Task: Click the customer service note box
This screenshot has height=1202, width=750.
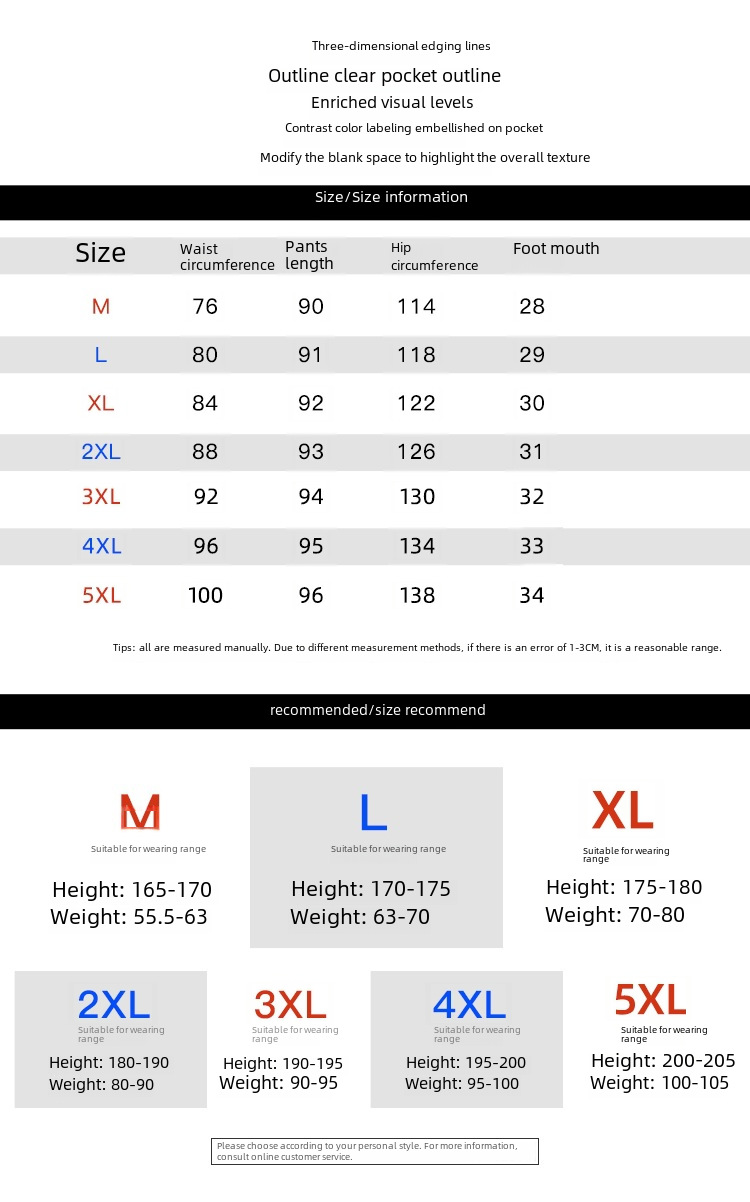Action: pyautogui.click(x=375, y=1151)
